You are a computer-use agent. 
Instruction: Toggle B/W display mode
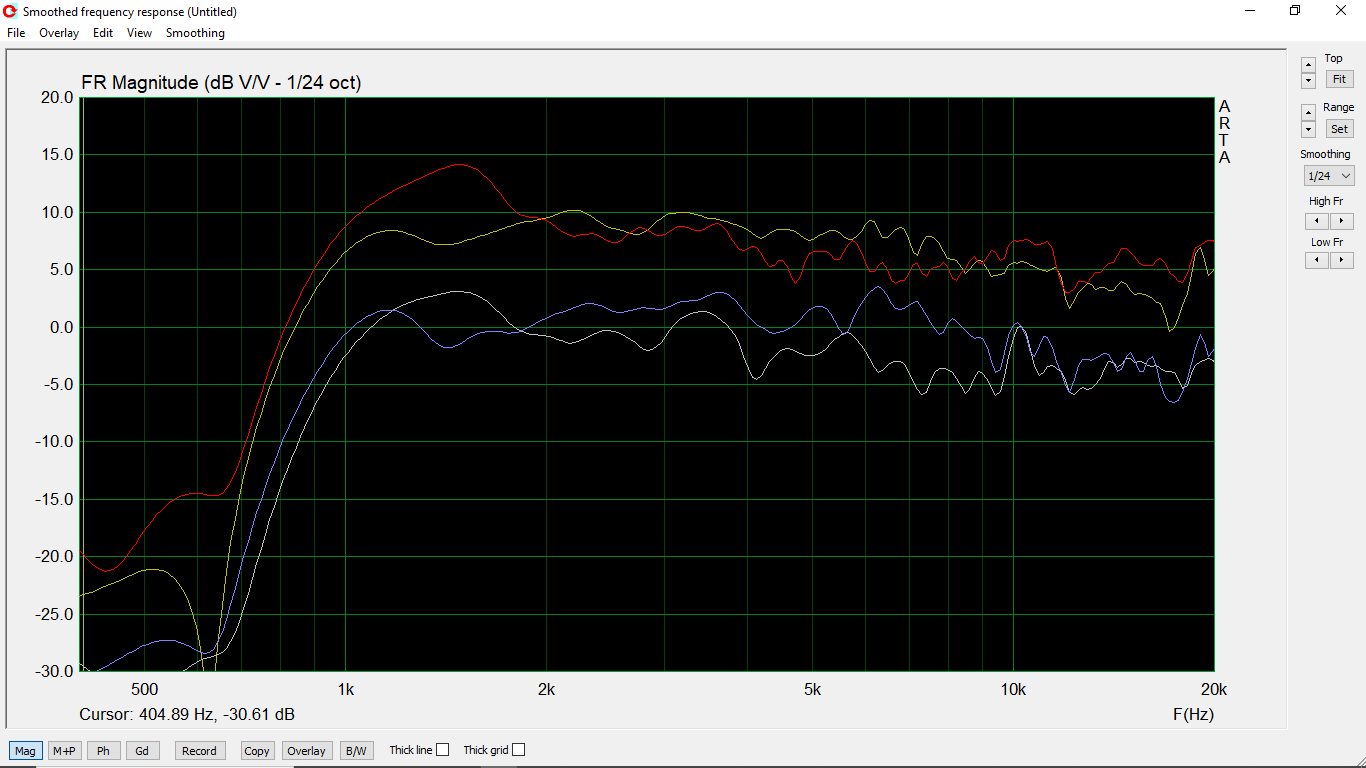[x=356, y=751]
